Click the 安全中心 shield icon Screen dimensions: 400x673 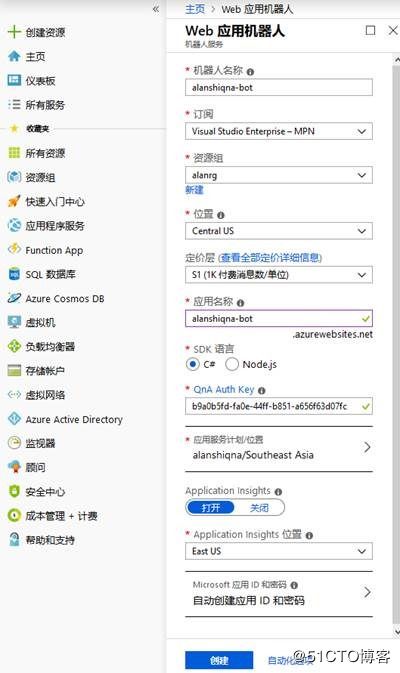[x=14, y=491]
